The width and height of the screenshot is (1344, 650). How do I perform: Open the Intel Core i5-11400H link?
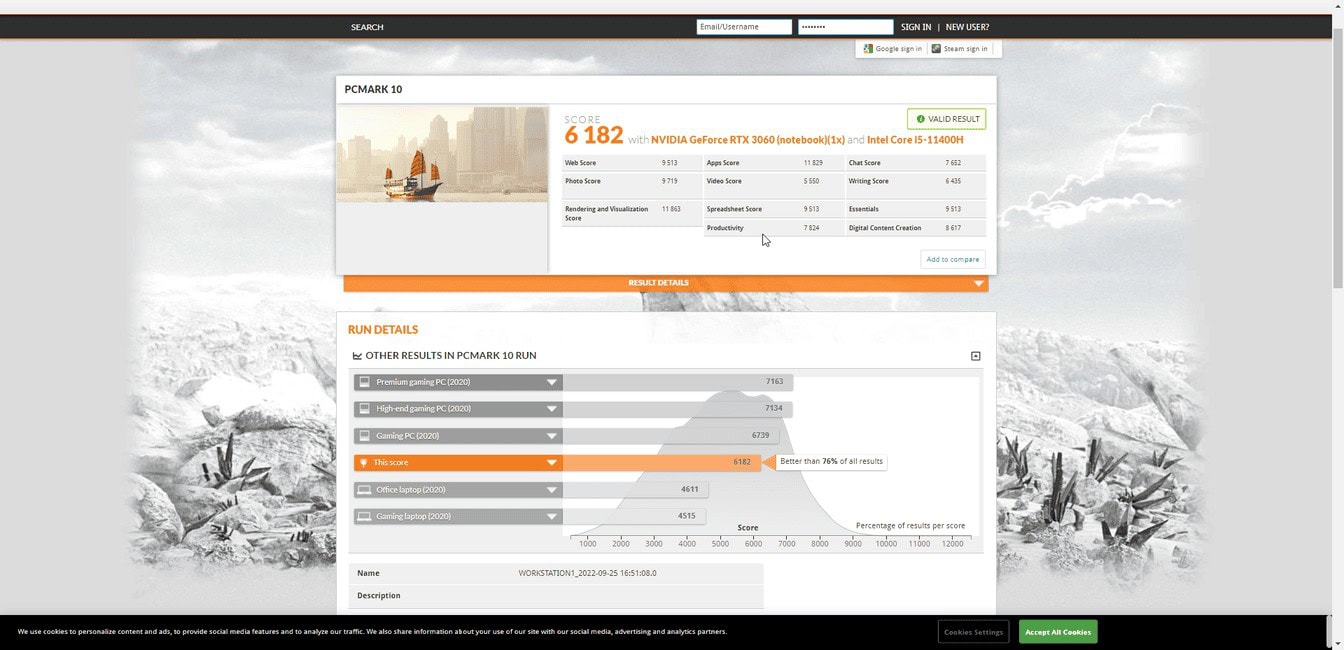click(915, 140)
